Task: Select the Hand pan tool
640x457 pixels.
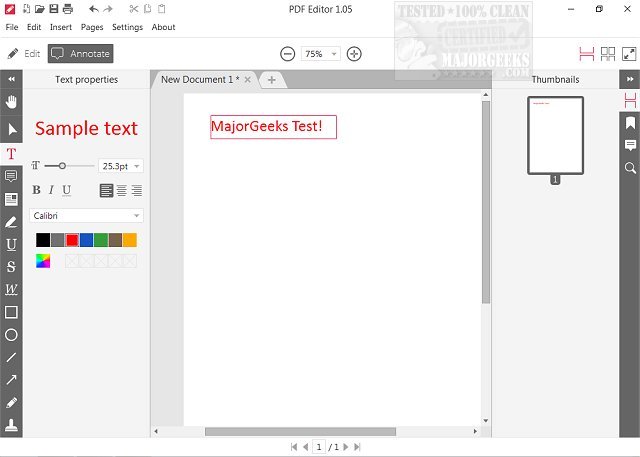Action: click(11, 102)
